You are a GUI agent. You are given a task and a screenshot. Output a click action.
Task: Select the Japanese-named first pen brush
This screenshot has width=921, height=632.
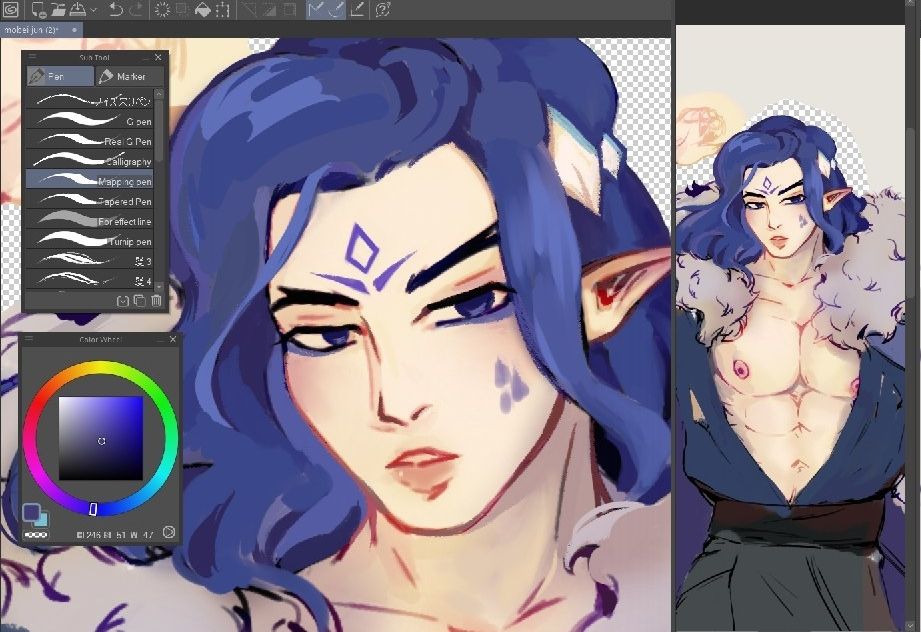tap(89, 101)
